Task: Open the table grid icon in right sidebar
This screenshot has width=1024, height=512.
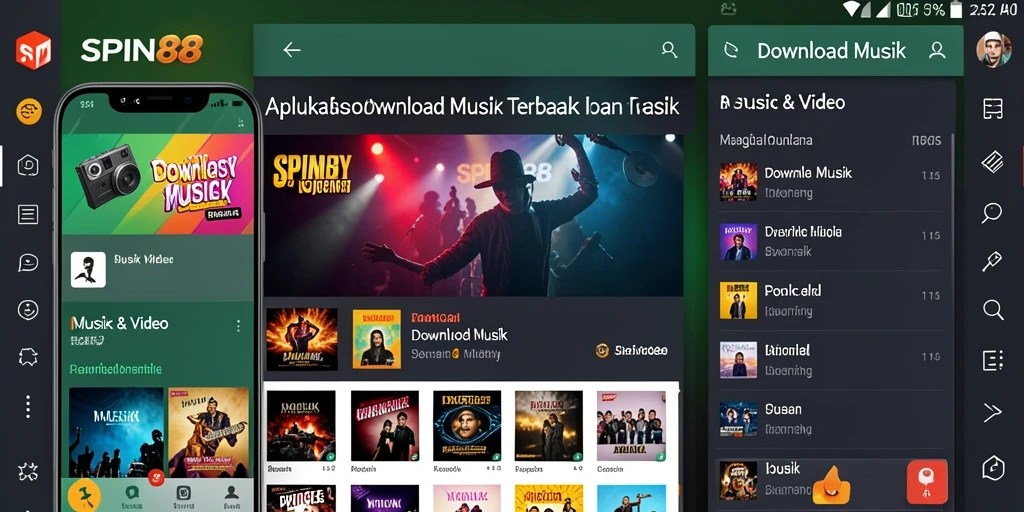Action: coord(993,109)
